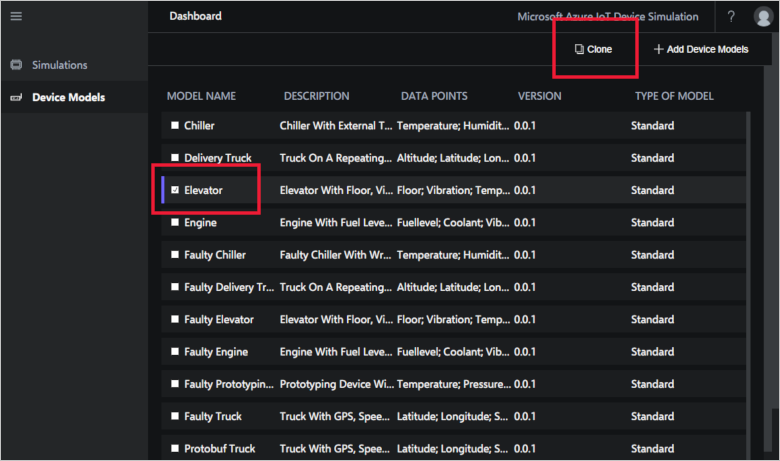Sort by MODEL NAME column header

click(x=201, y=96)
